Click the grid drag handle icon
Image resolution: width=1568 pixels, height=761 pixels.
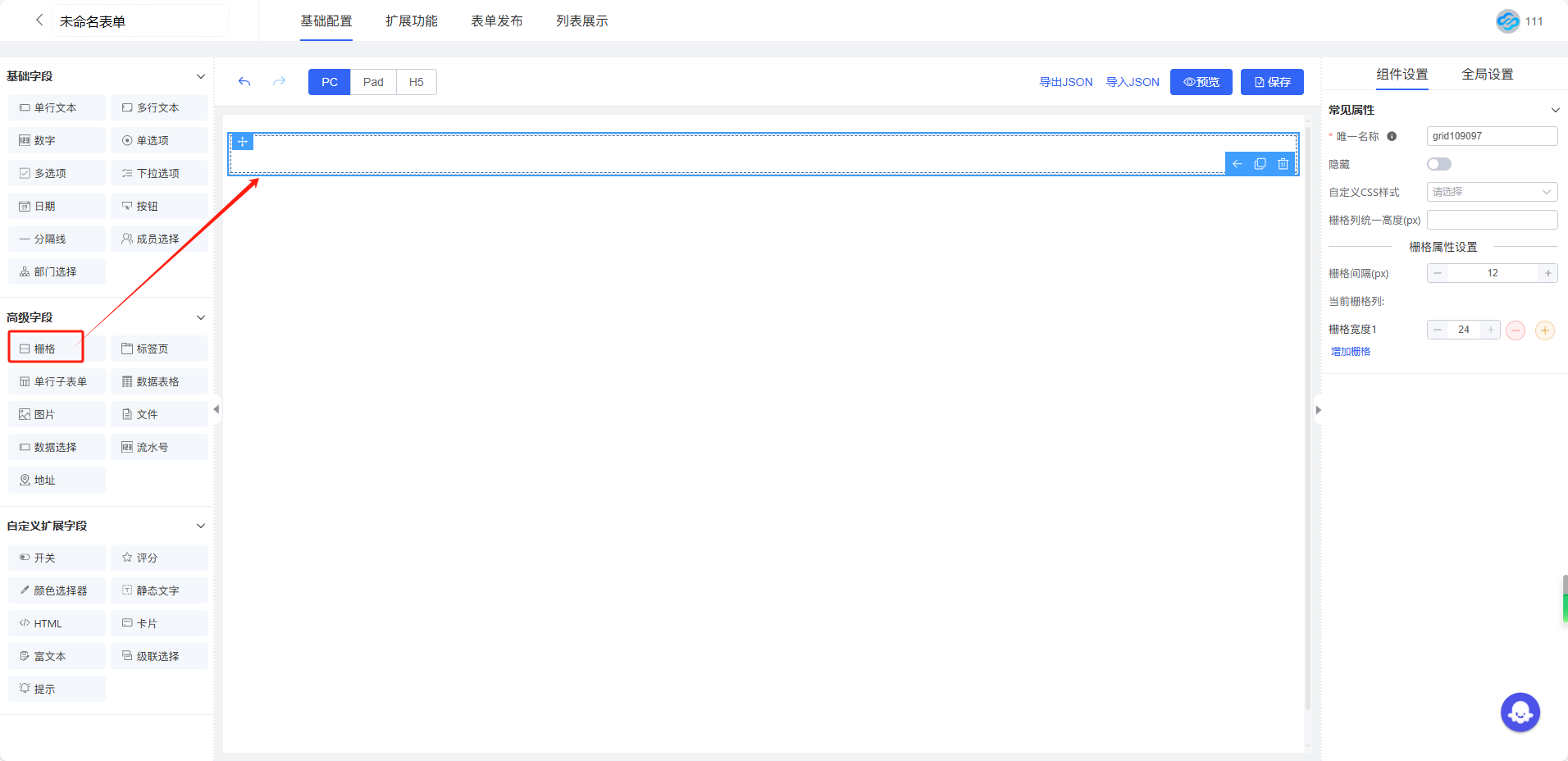[243, 142]
